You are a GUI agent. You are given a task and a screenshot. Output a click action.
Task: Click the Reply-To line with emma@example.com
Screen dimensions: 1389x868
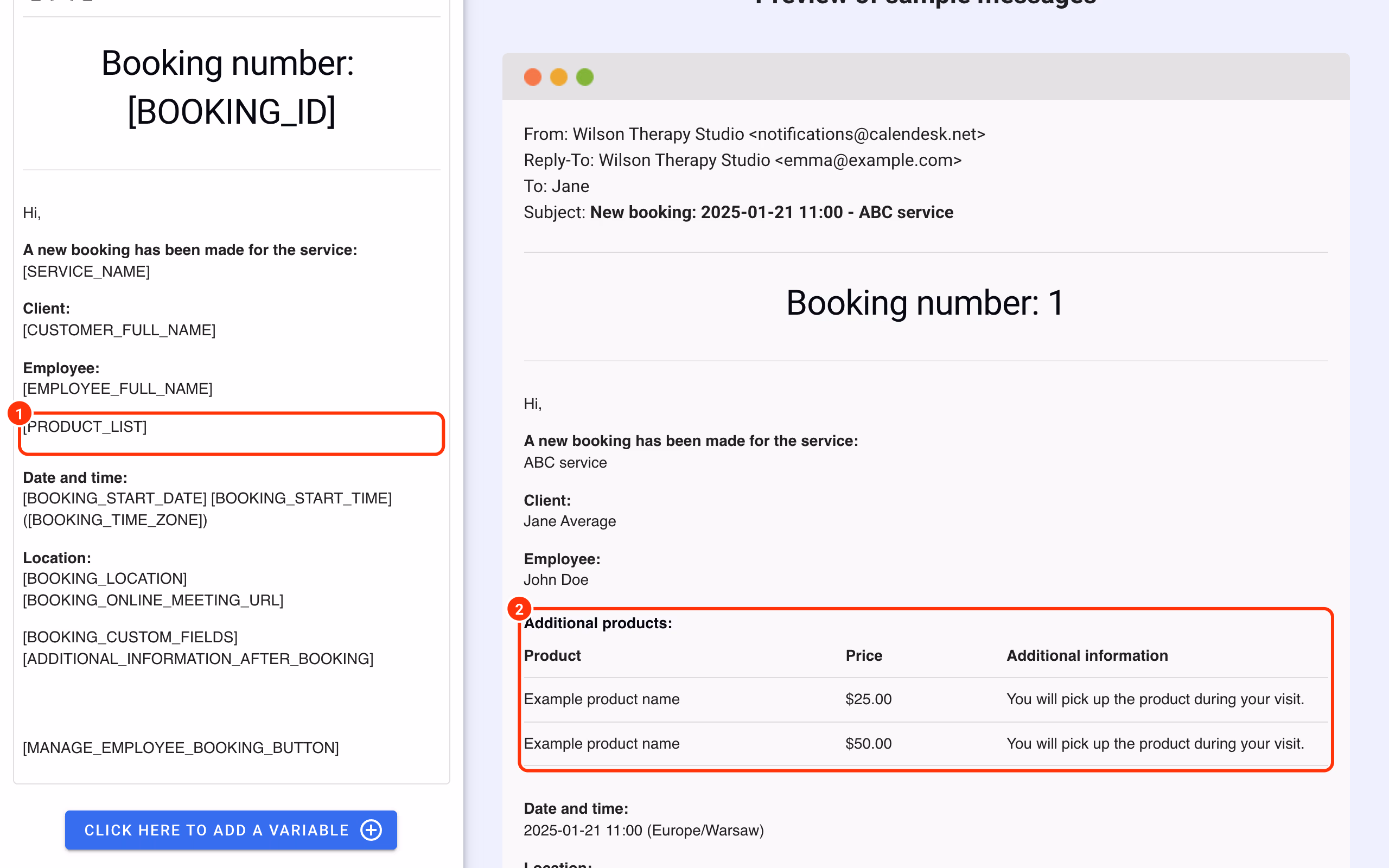click(x=743, y=160)
